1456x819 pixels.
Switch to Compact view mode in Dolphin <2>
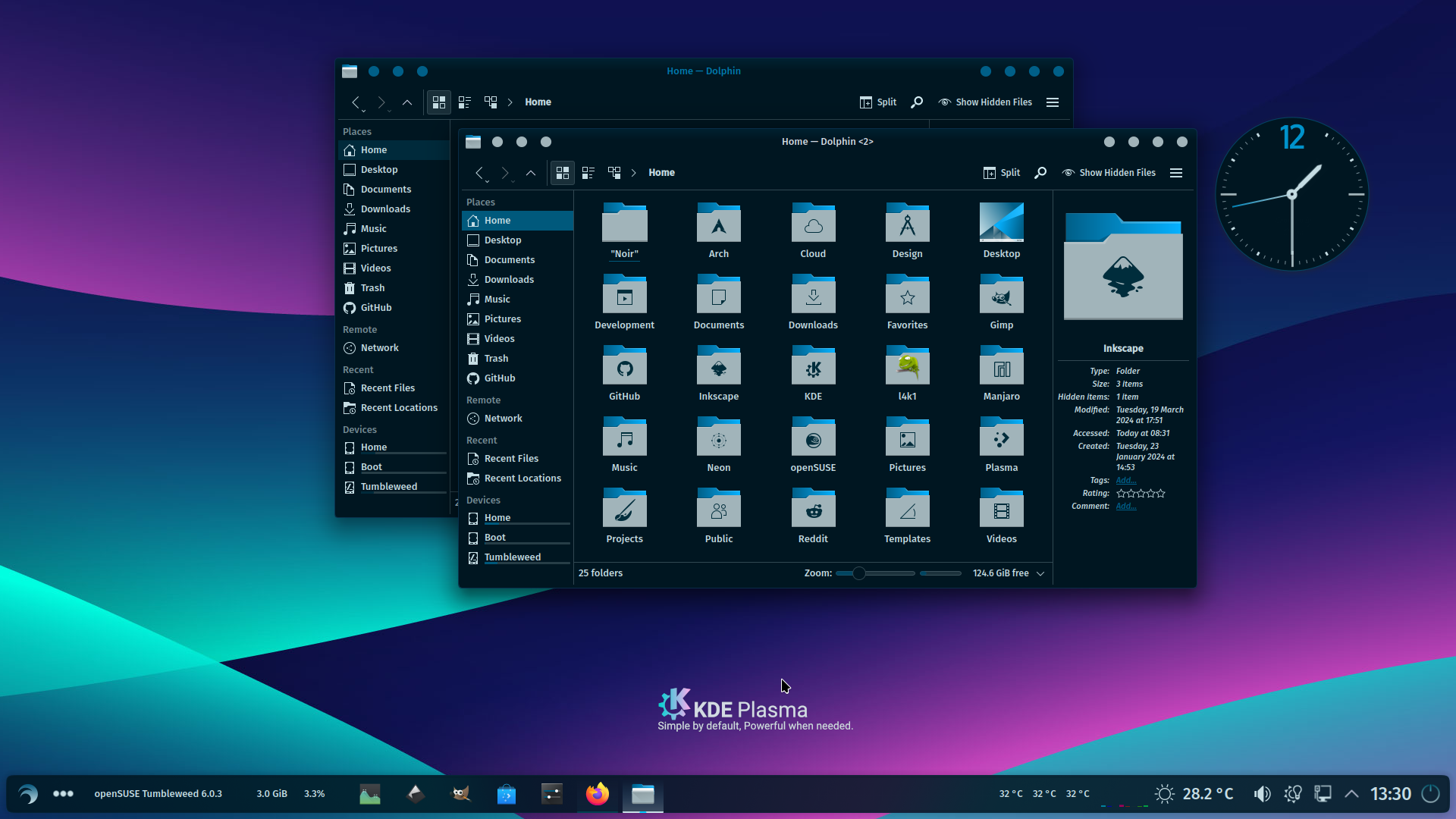point(588,173)
